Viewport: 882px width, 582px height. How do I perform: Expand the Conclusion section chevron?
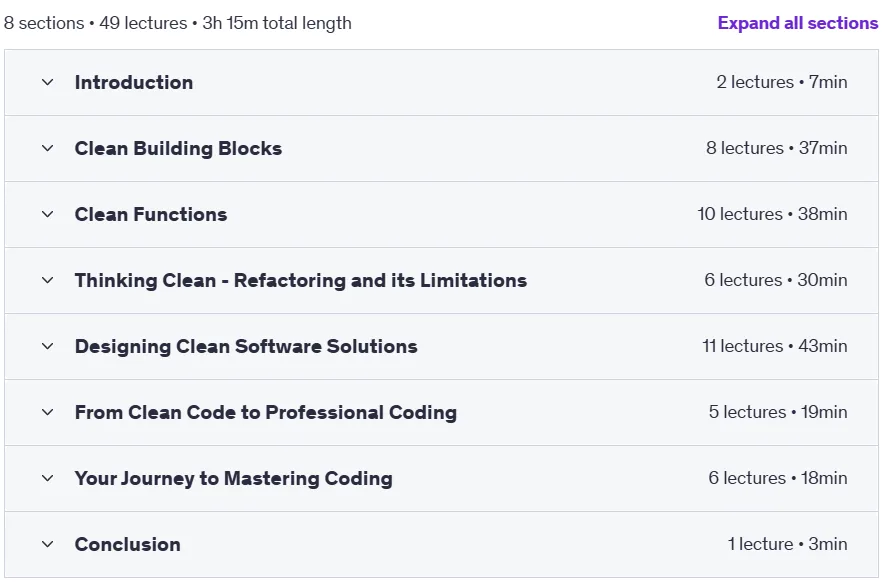point(48,544)
